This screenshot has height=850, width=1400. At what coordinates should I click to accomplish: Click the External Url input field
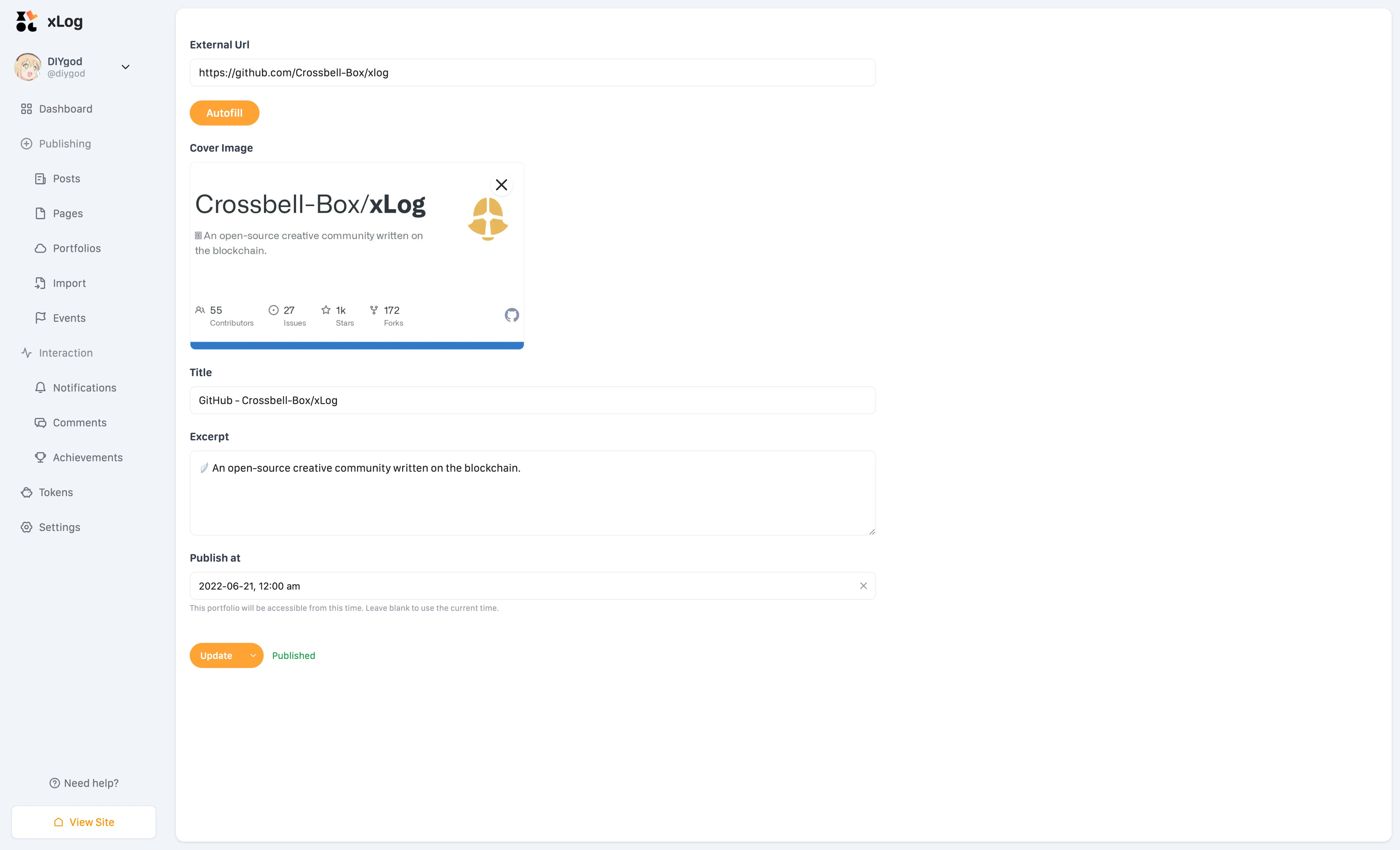click(x=532, y=73)
